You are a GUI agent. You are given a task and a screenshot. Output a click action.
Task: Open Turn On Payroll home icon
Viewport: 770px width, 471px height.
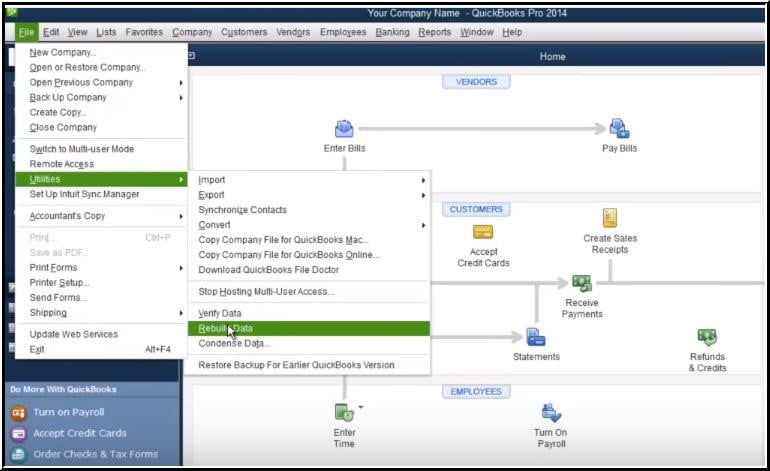(x=551, y=413)
